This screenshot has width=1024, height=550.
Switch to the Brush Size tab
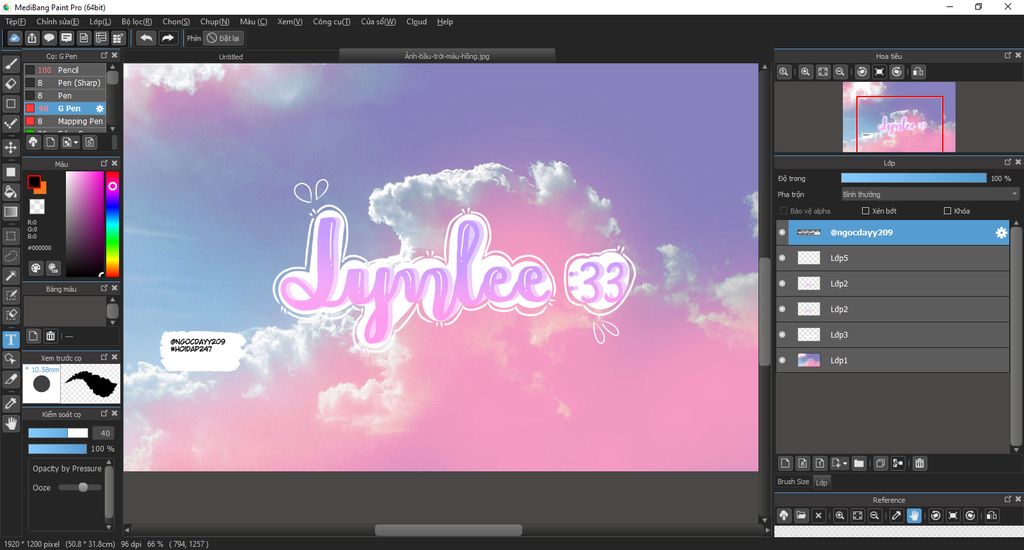793,482
